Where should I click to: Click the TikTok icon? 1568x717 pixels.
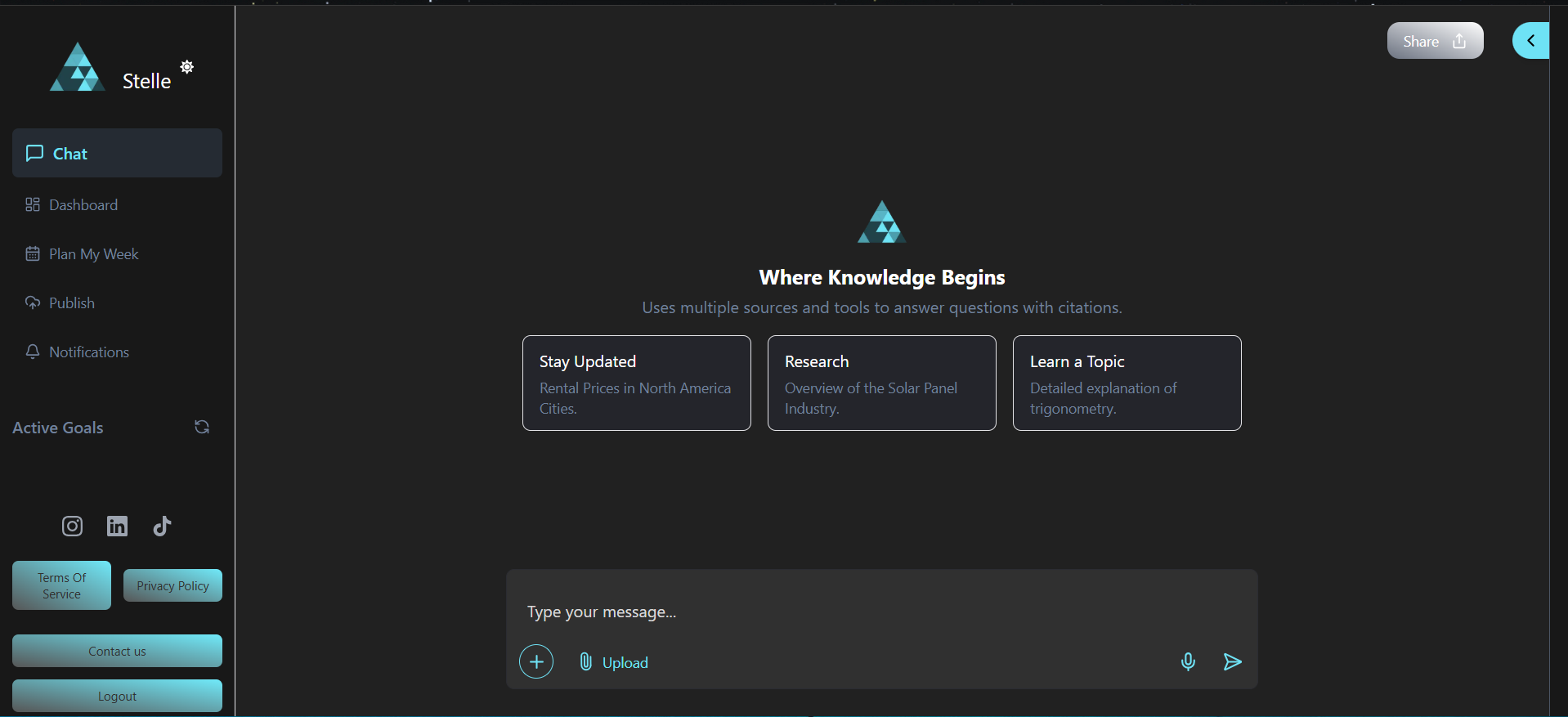[x=162, y=526]
